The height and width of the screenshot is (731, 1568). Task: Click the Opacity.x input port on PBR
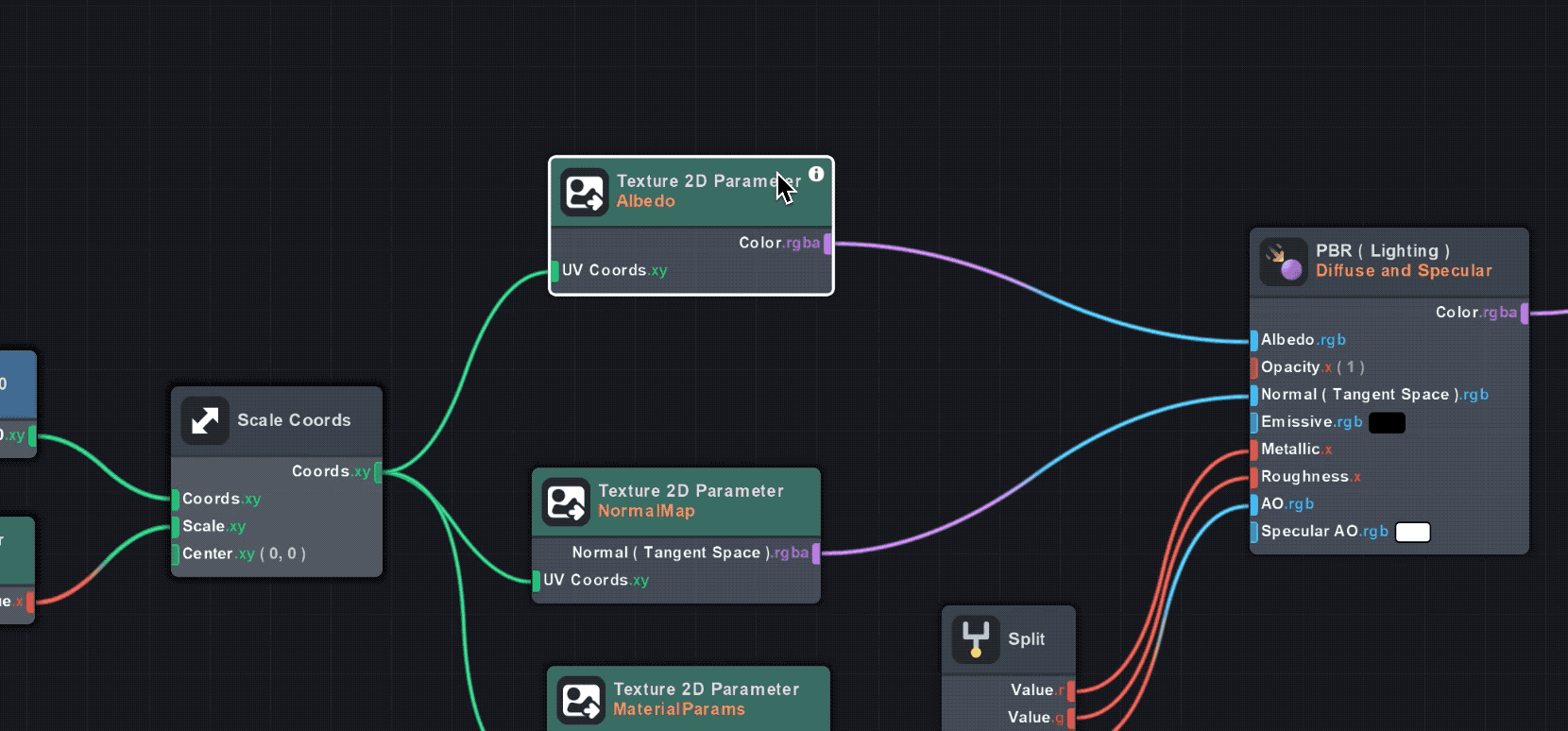(1253, 367)
